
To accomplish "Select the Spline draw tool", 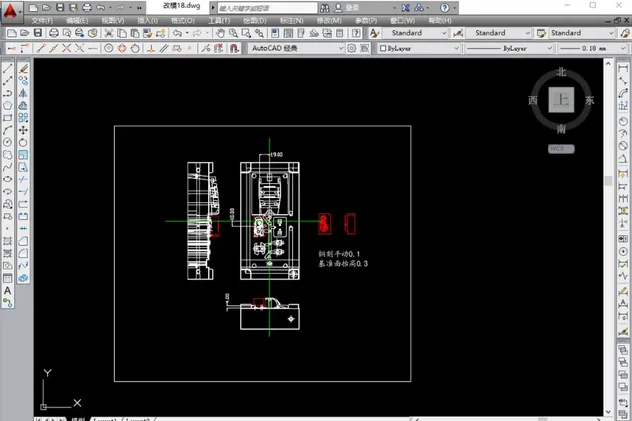I will click(8, 167).
